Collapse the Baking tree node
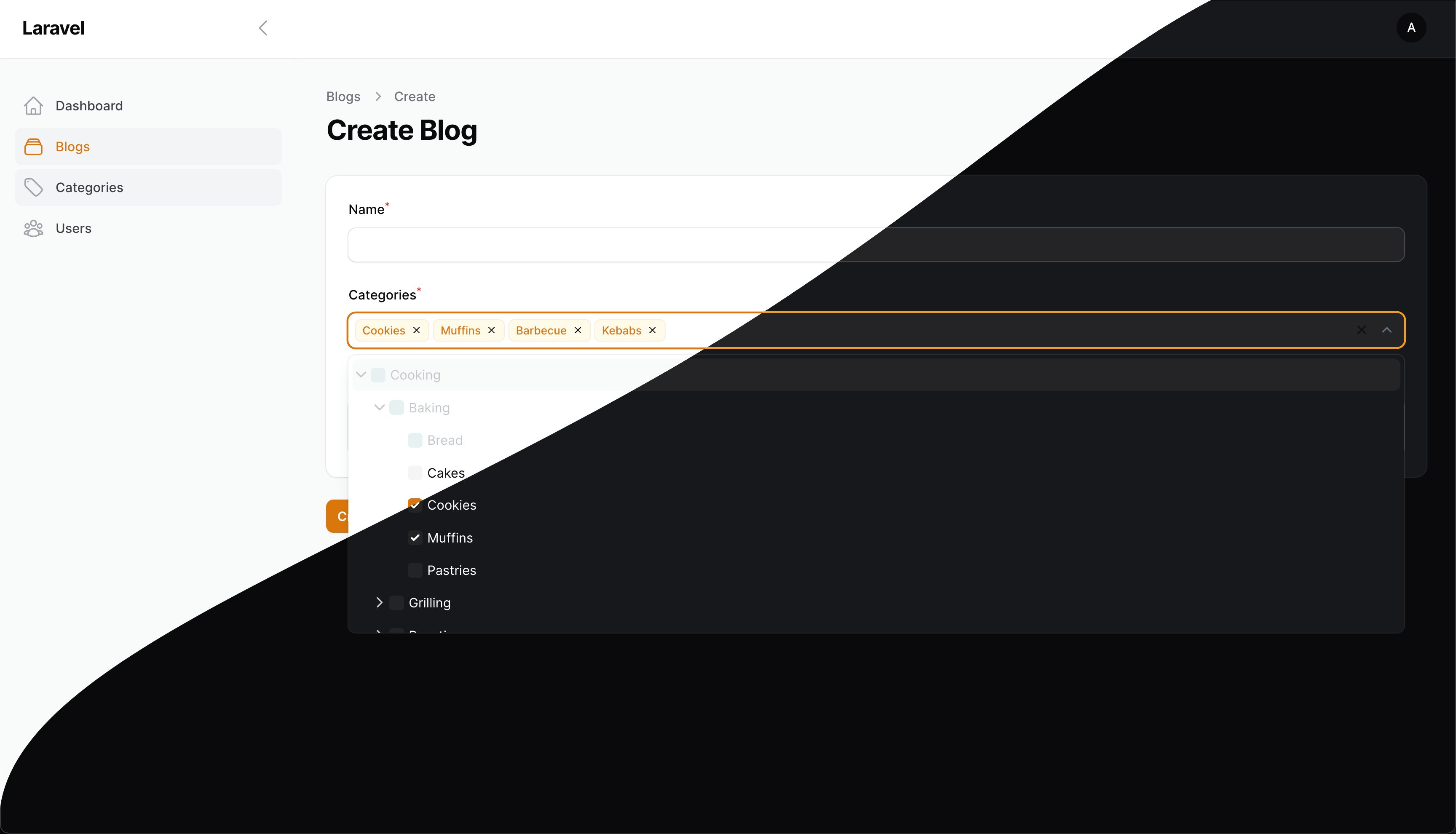The height and width of the screenshot is (834, 1456). 379,408
